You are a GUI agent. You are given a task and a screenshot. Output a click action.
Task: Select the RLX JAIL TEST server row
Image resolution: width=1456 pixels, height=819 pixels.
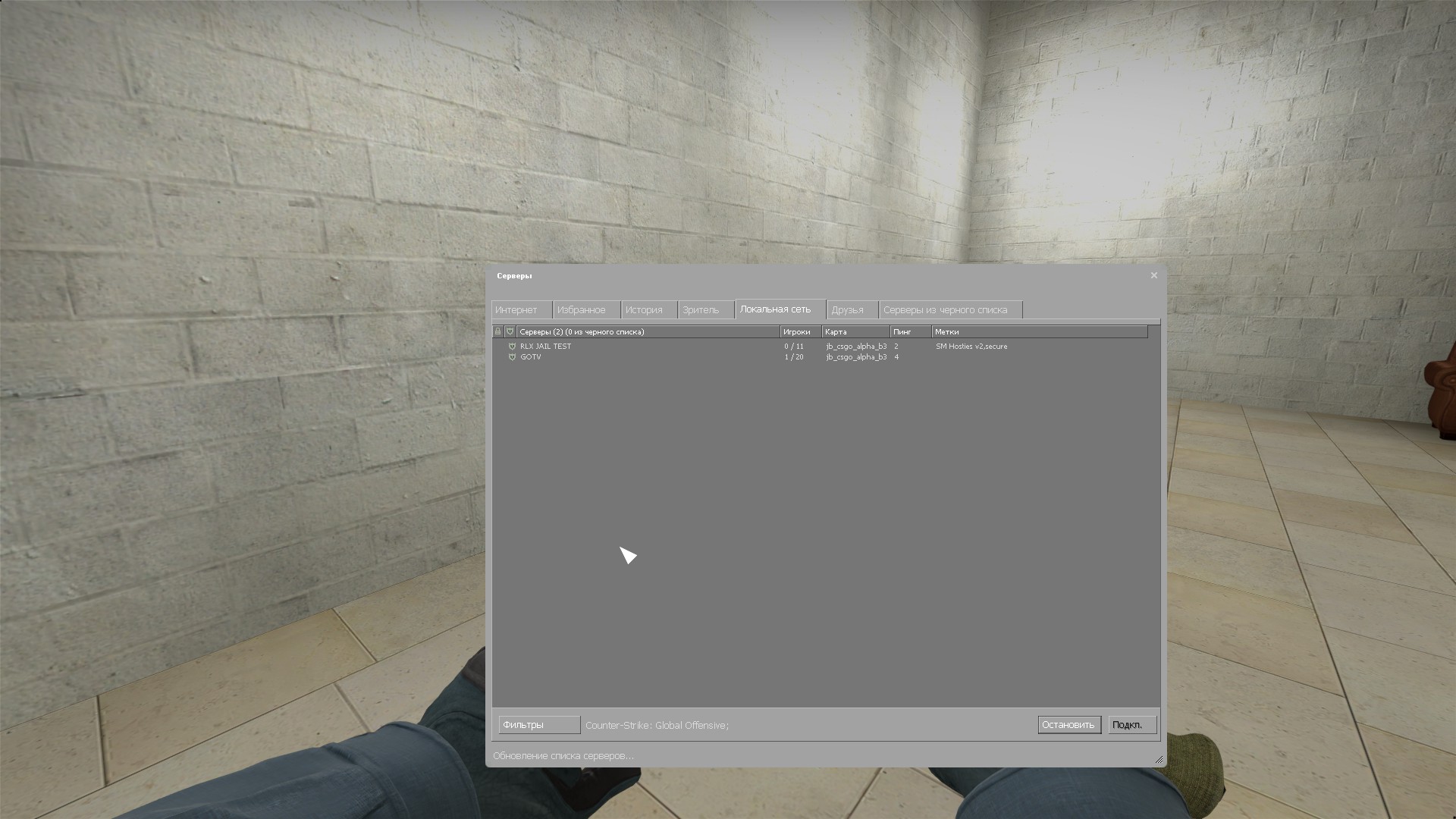click(x=821, y=347)
